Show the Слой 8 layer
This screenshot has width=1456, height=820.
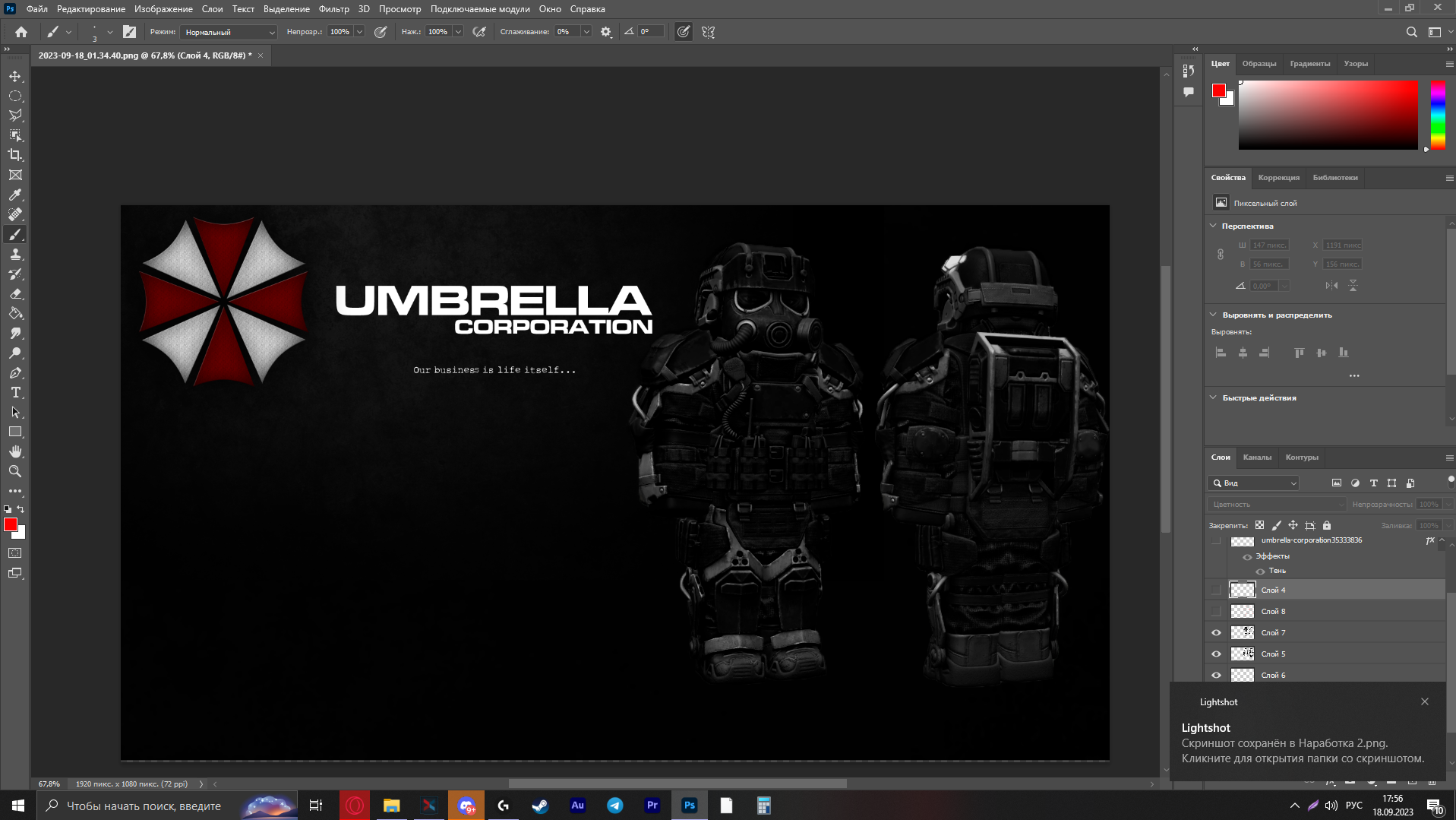(1216, 611)
